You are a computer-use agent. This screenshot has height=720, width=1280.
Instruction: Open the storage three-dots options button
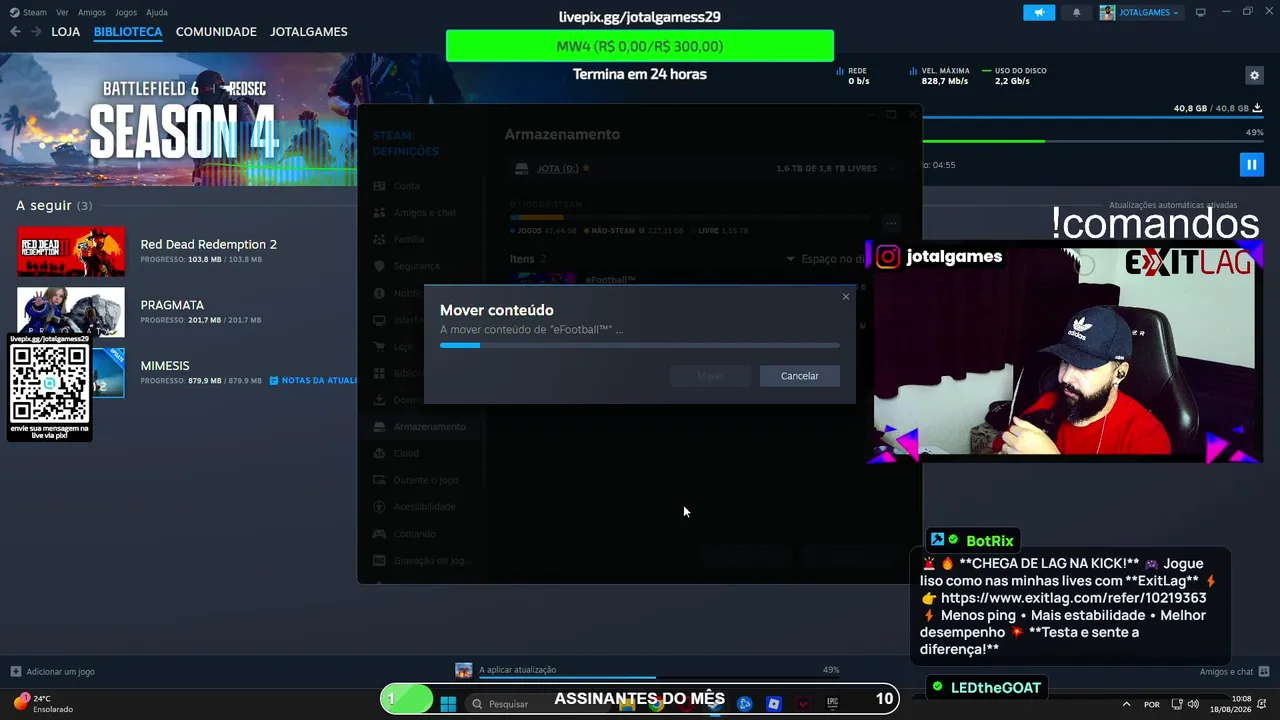click(x=890, y=223)
